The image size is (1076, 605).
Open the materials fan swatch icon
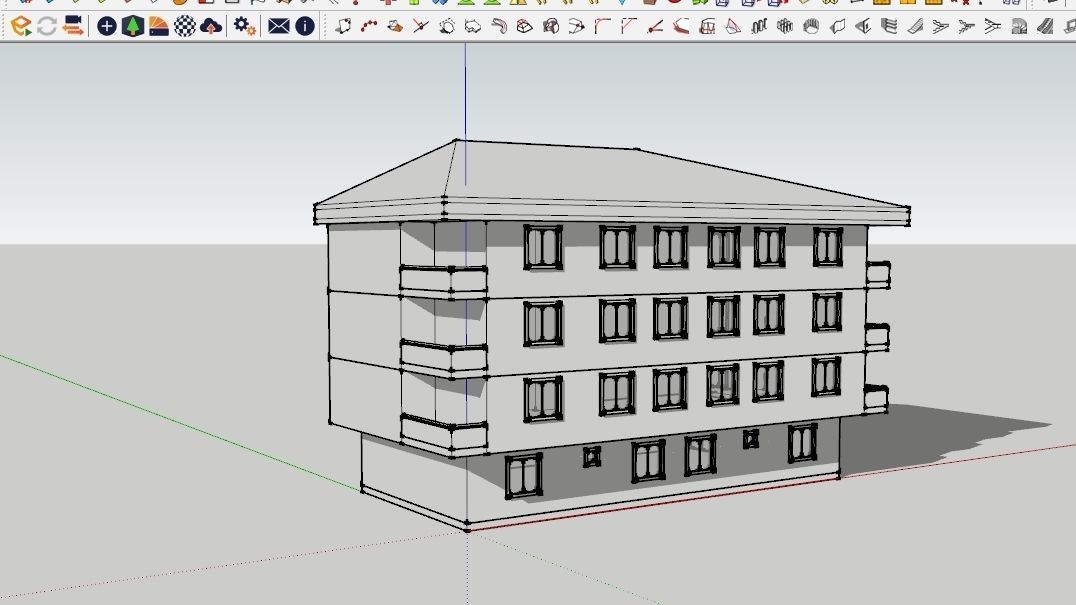tap(159, 26)
